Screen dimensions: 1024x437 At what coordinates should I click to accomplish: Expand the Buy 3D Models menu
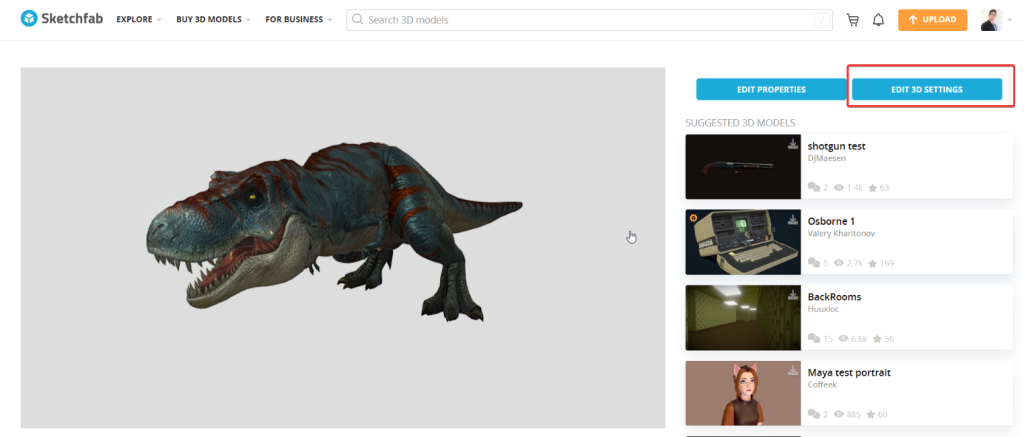(214, 20)
